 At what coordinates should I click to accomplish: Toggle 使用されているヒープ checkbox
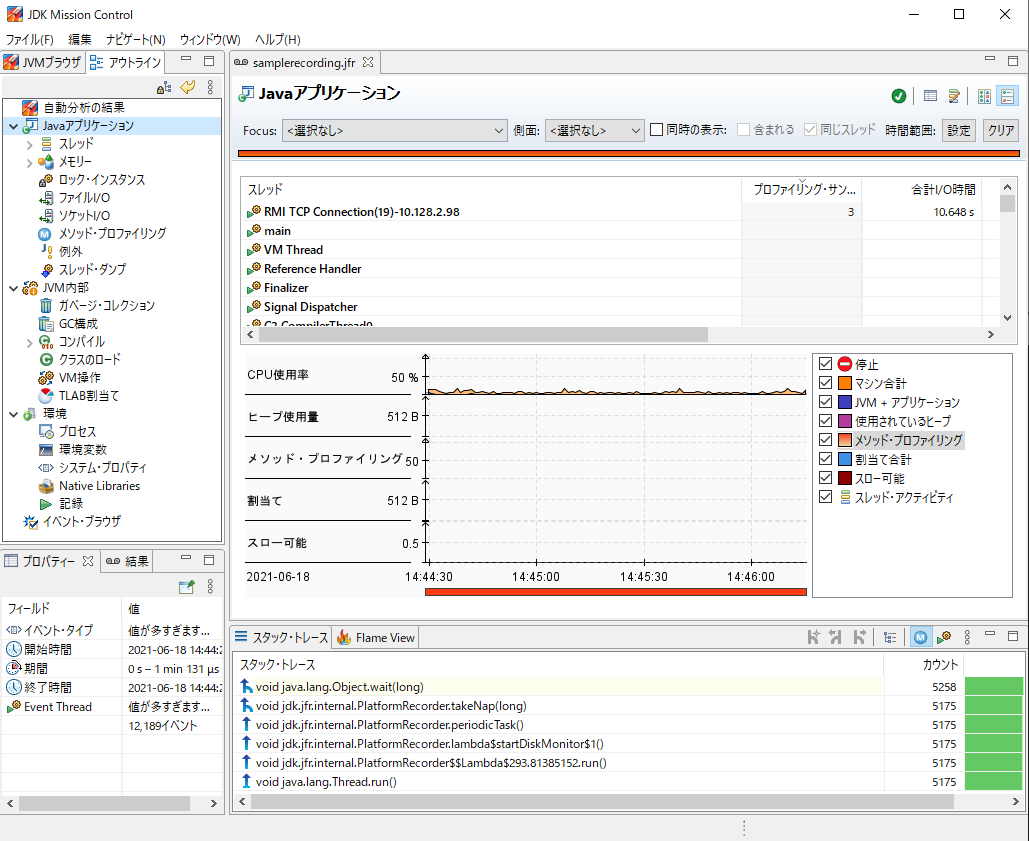(826, 420)
